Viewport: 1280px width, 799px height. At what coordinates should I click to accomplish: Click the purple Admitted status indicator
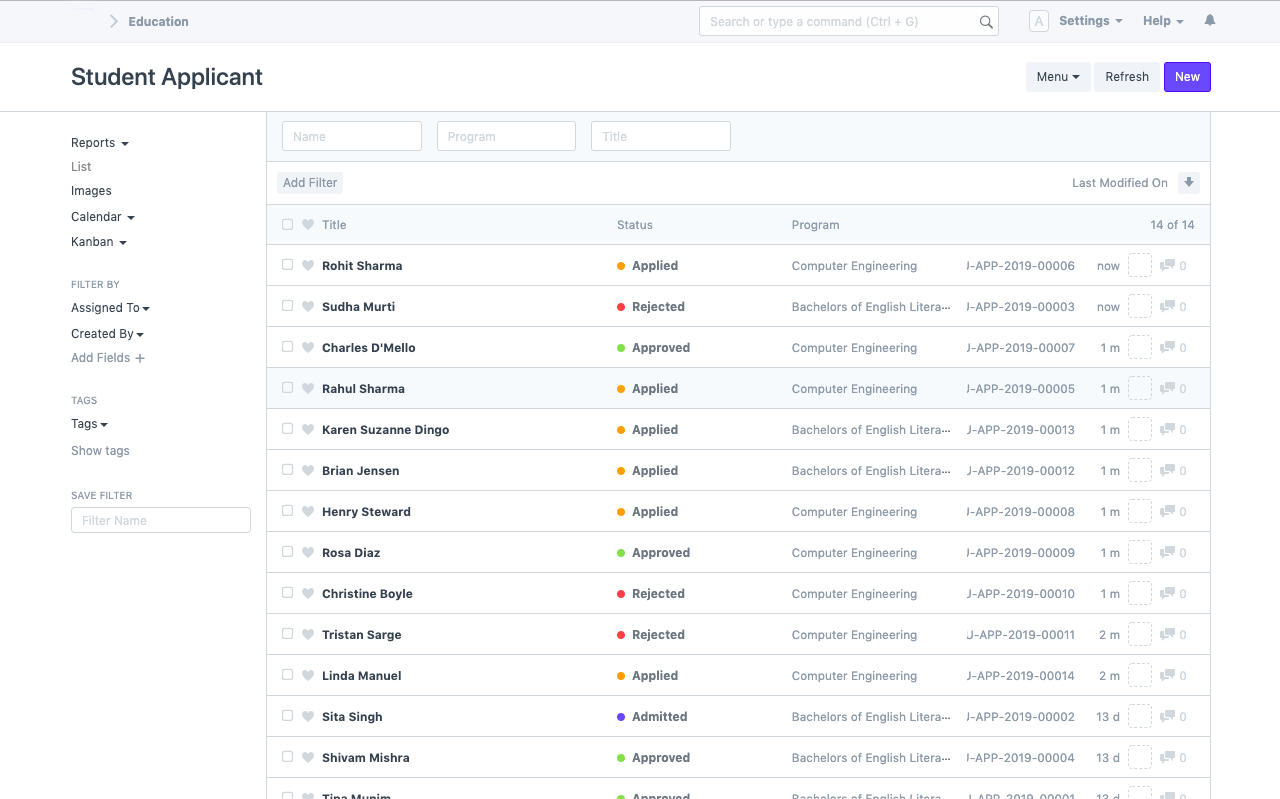621,717
